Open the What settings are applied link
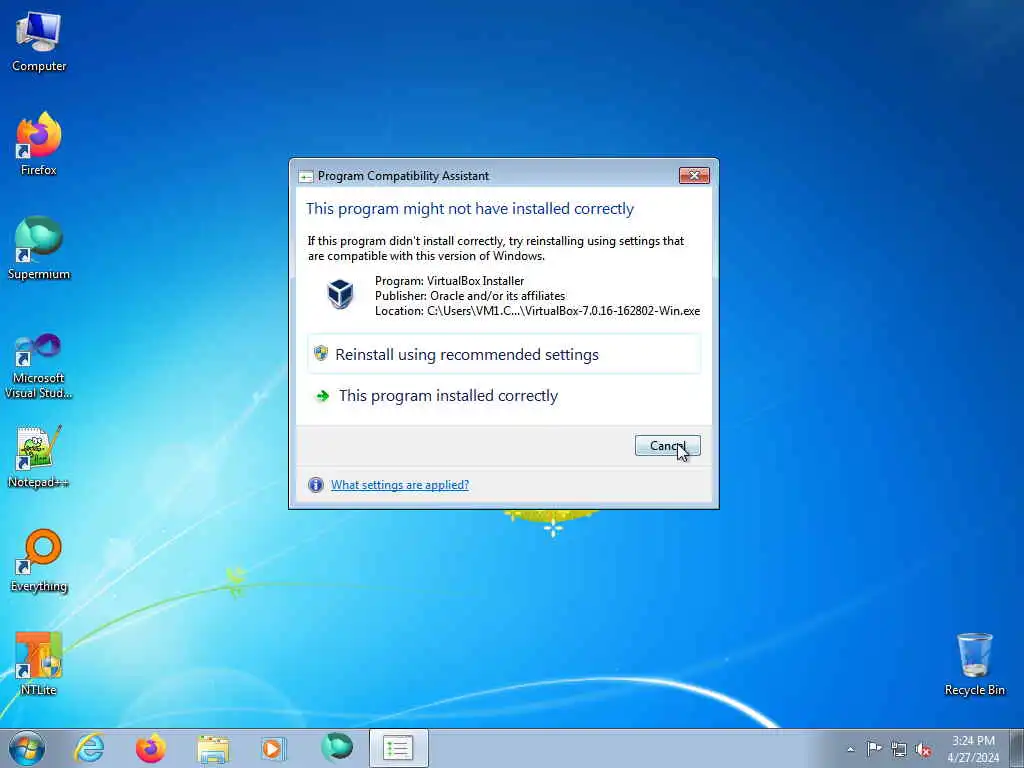 click(x=400, y=485)
